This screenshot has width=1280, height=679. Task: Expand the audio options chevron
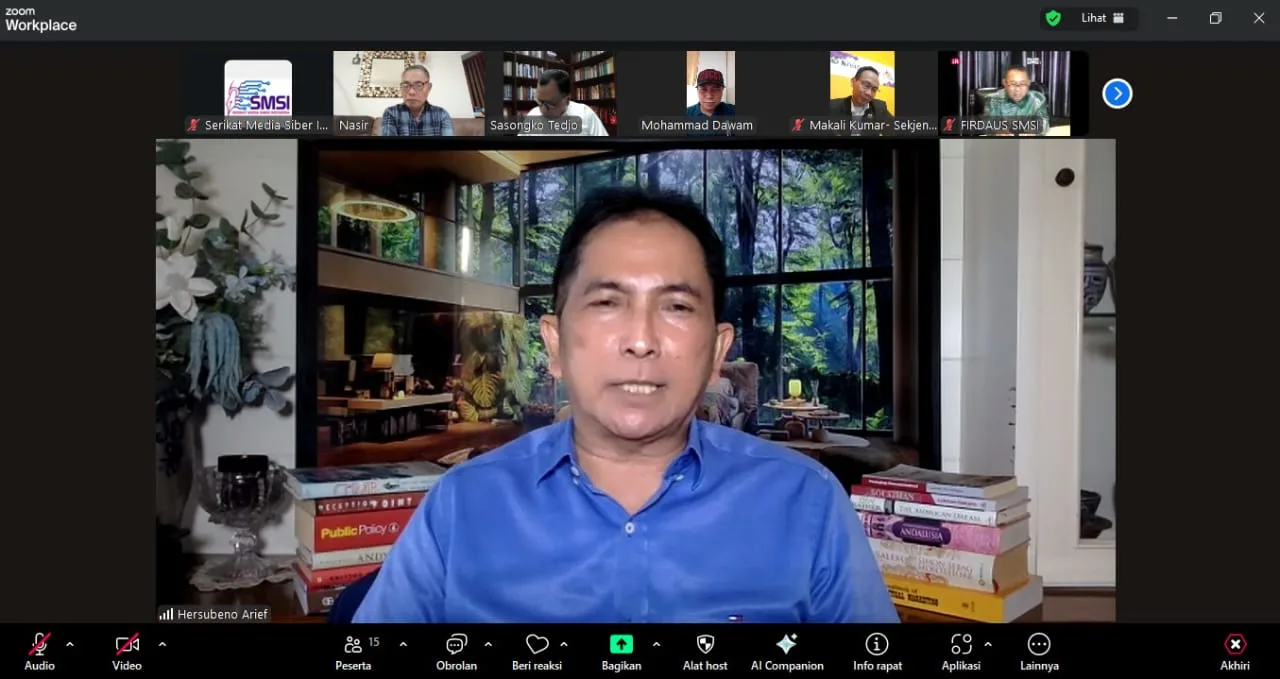[70, 644]
